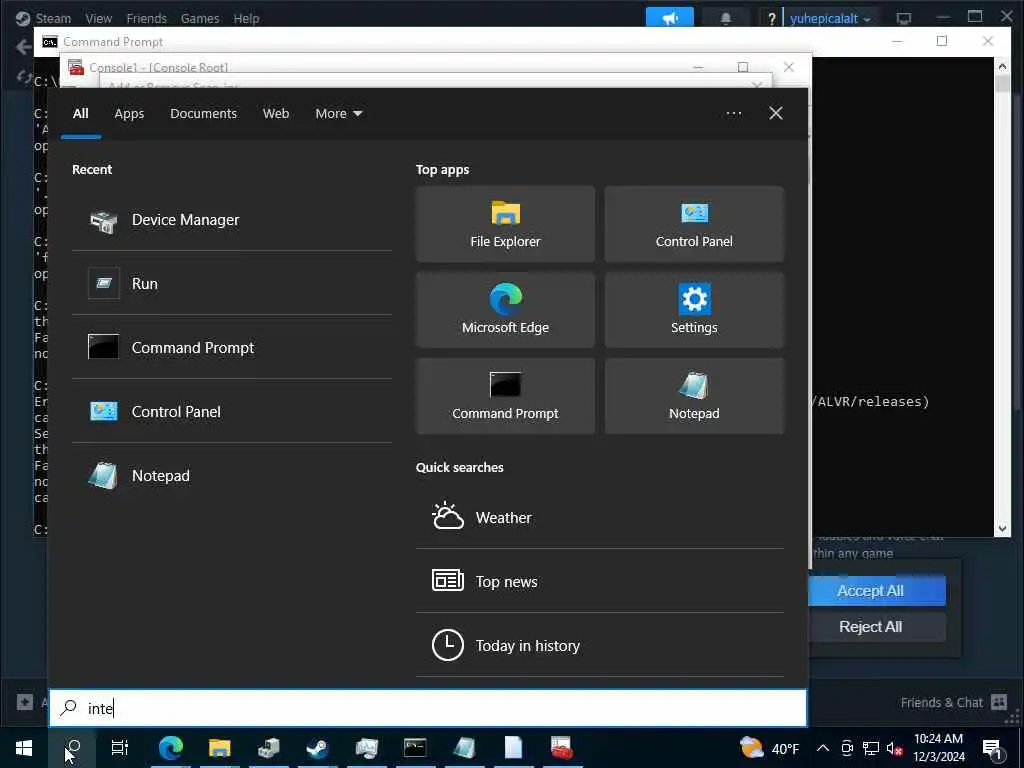The image size is (1024, 768).
Task: Click Reject All in Steam
Action: pyautogui.click(x=871, y=627)
